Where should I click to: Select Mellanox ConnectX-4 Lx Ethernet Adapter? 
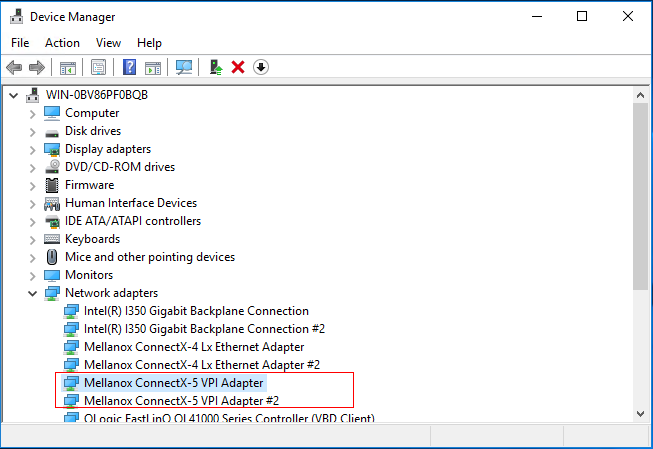[x=194, y=347]
